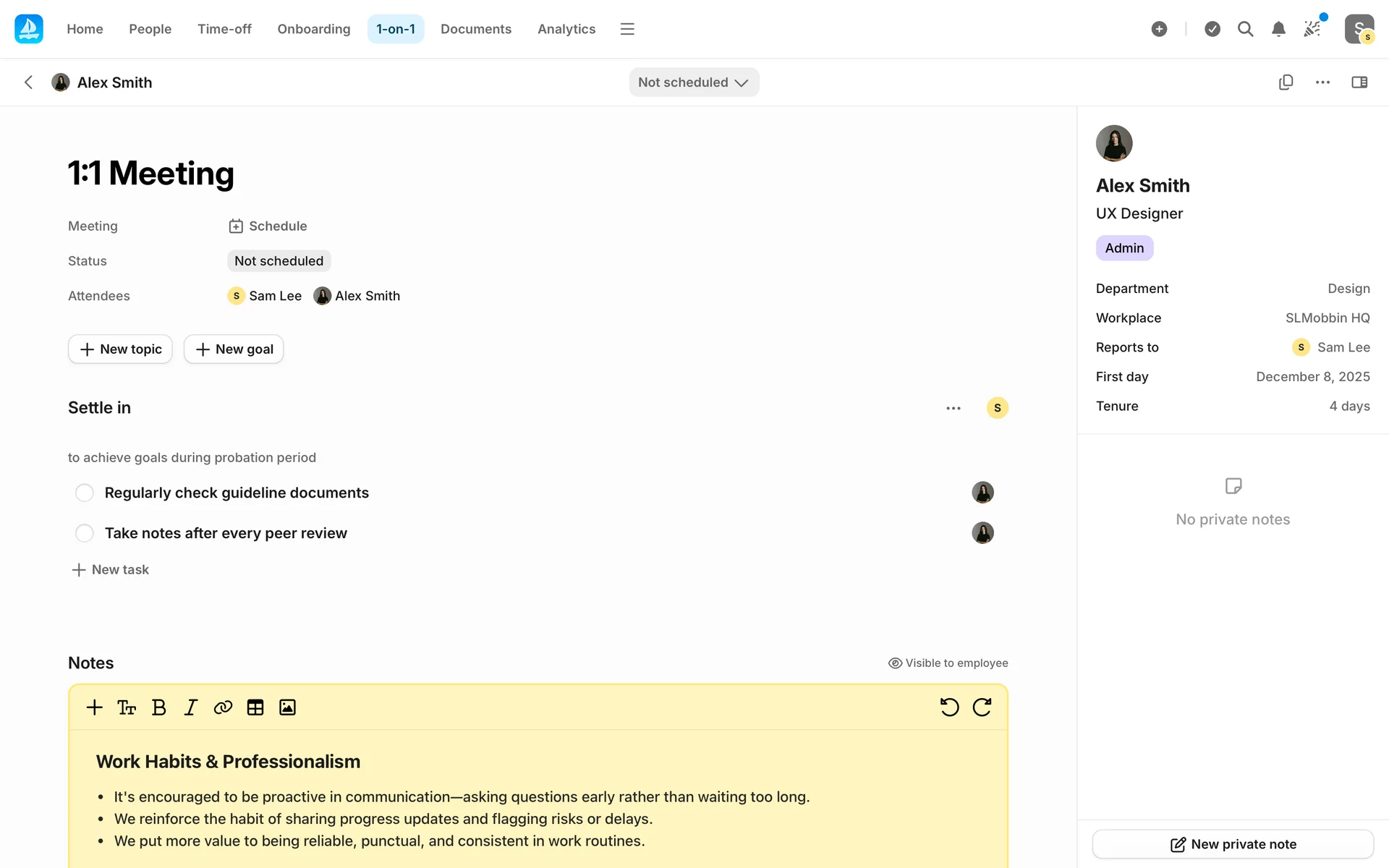Toggle italic formatting in notes

[190, 707]
